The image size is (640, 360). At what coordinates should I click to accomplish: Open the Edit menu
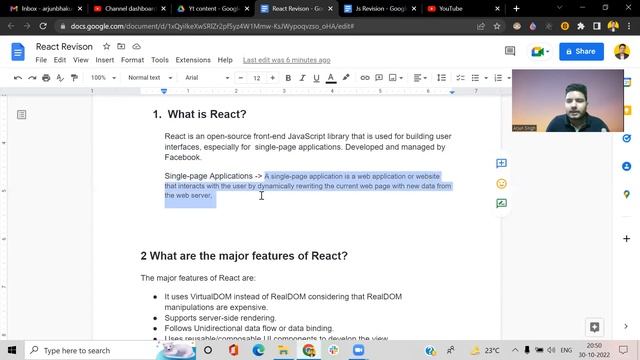(60, 60)
